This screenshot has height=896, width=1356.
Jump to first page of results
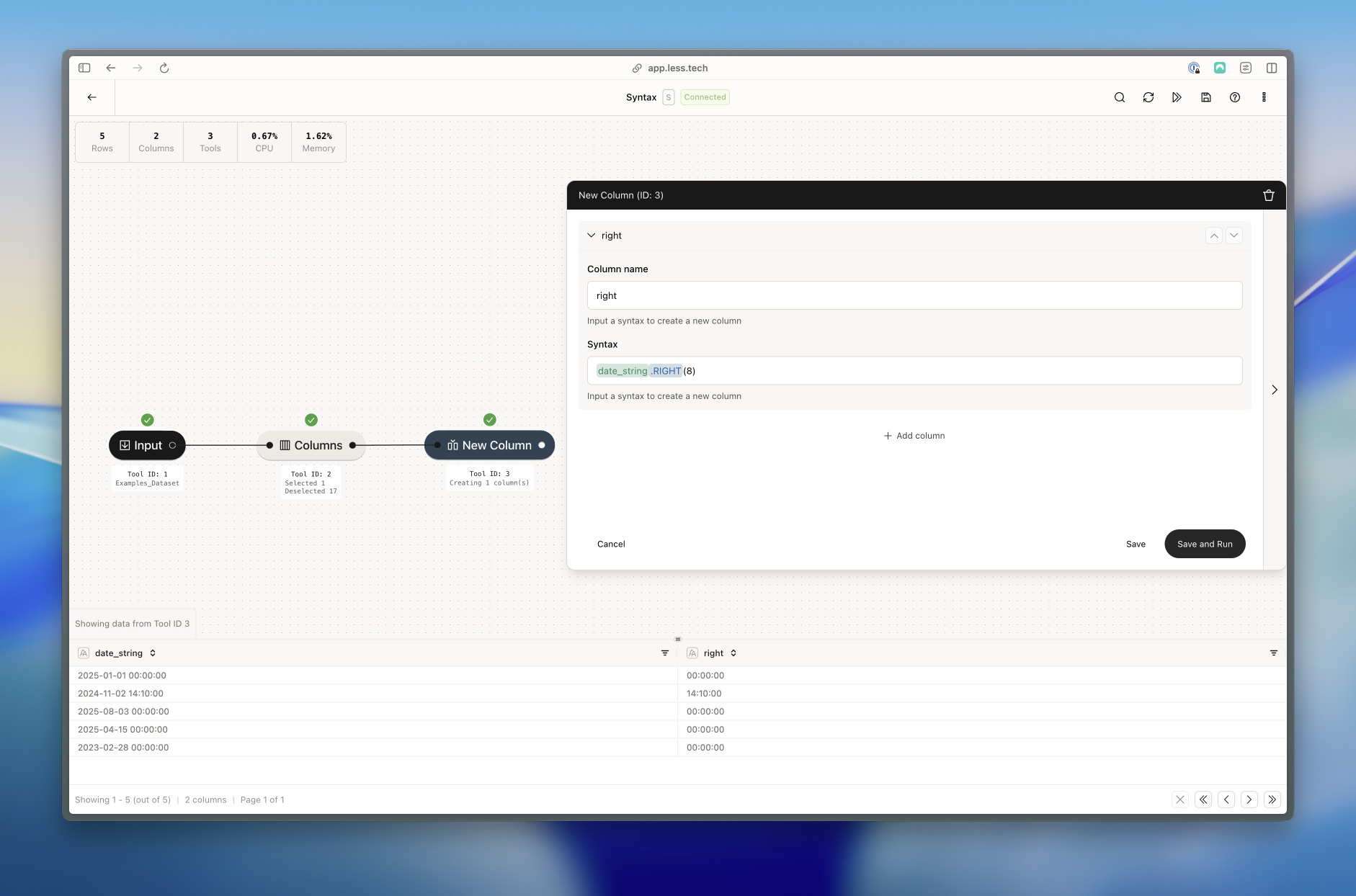[x=1203, y=799]
